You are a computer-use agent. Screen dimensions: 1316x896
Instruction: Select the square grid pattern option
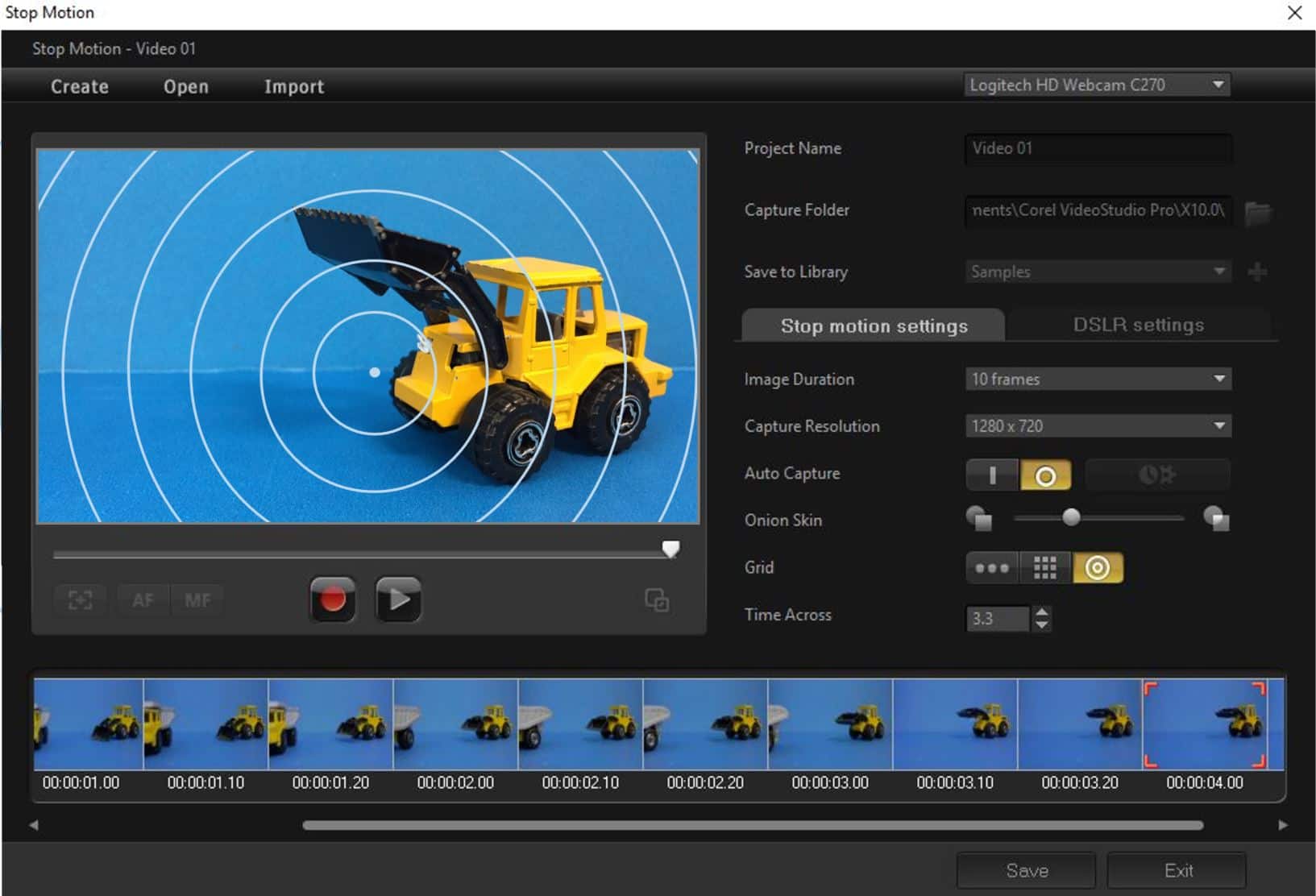pos(1045,568)
